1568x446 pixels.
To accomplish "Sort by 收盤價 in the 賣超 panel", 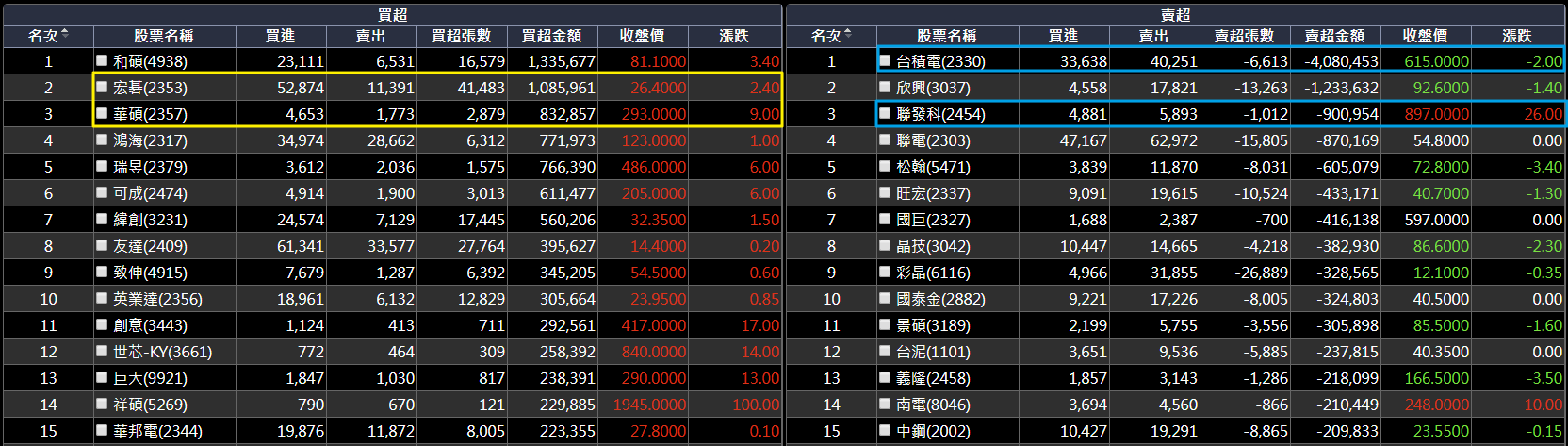I will click(x=1426, y=36).
